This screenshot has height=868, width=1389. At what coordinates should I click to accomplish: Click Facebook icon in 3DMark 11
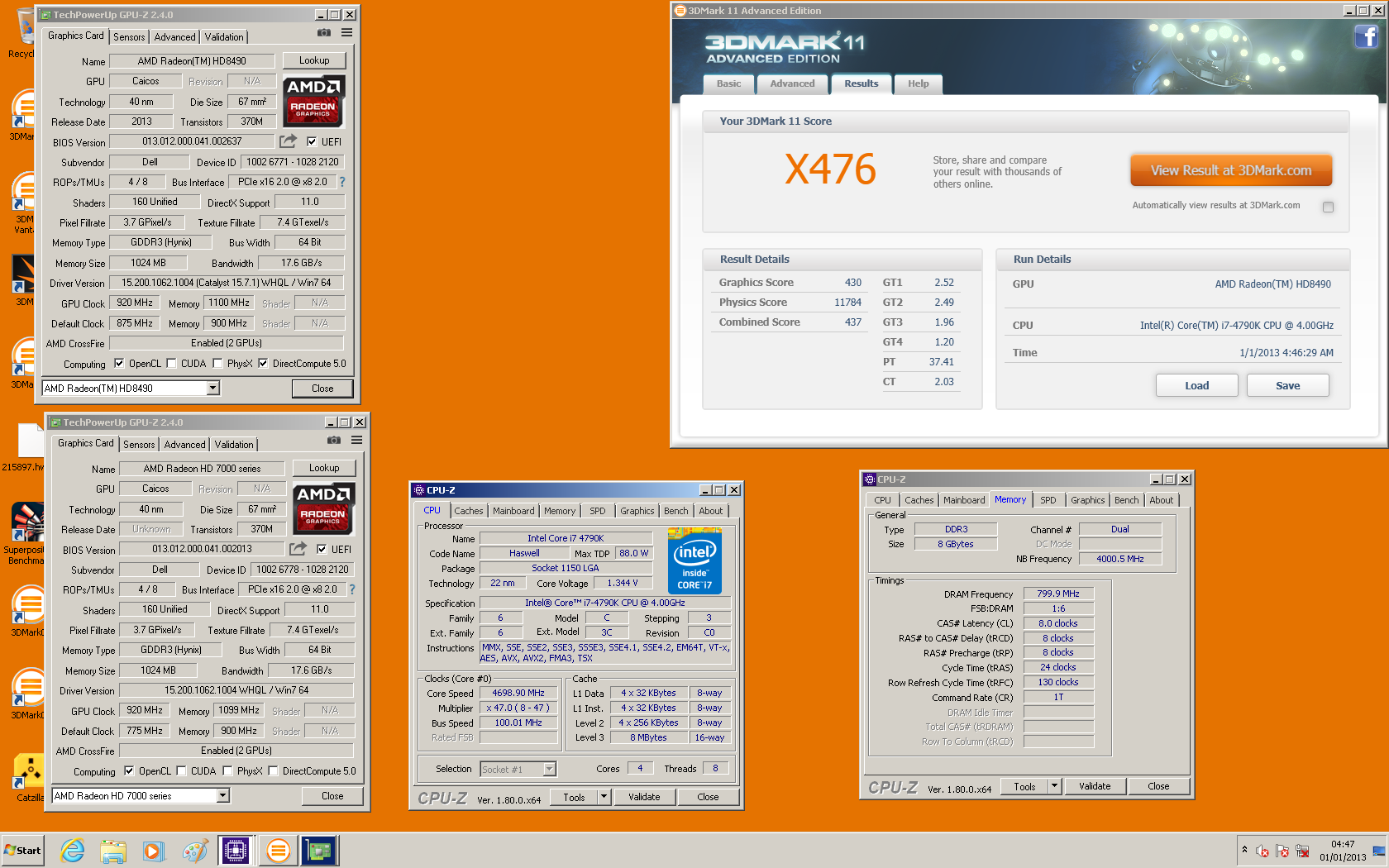pyautogui.click(x=1366, y=36)
